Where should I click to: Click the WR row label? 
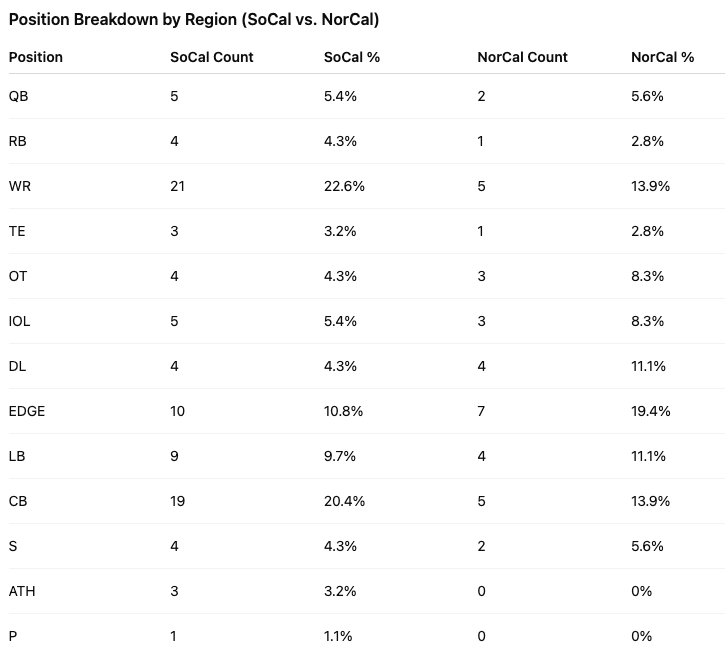coord(20,186)
